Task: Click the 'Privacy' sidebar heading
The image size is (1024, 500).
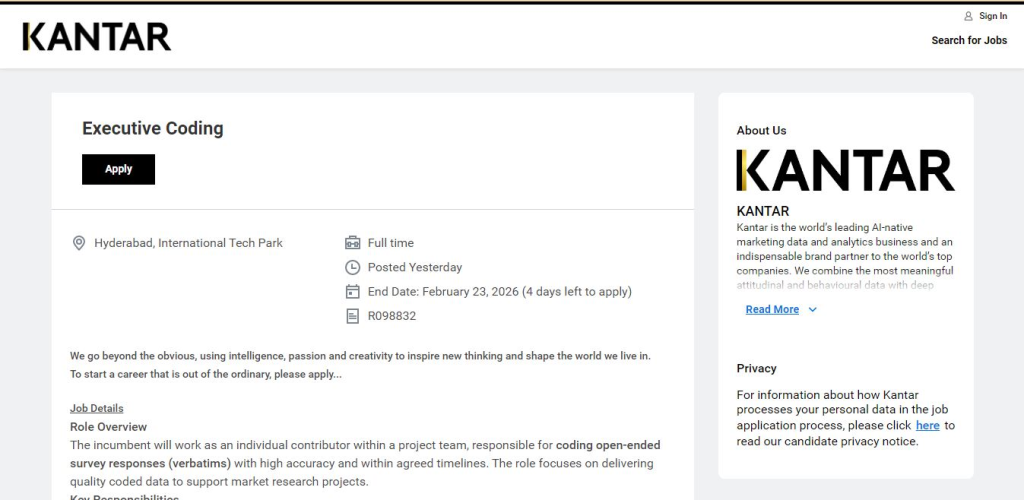Action: pos(756,368)
